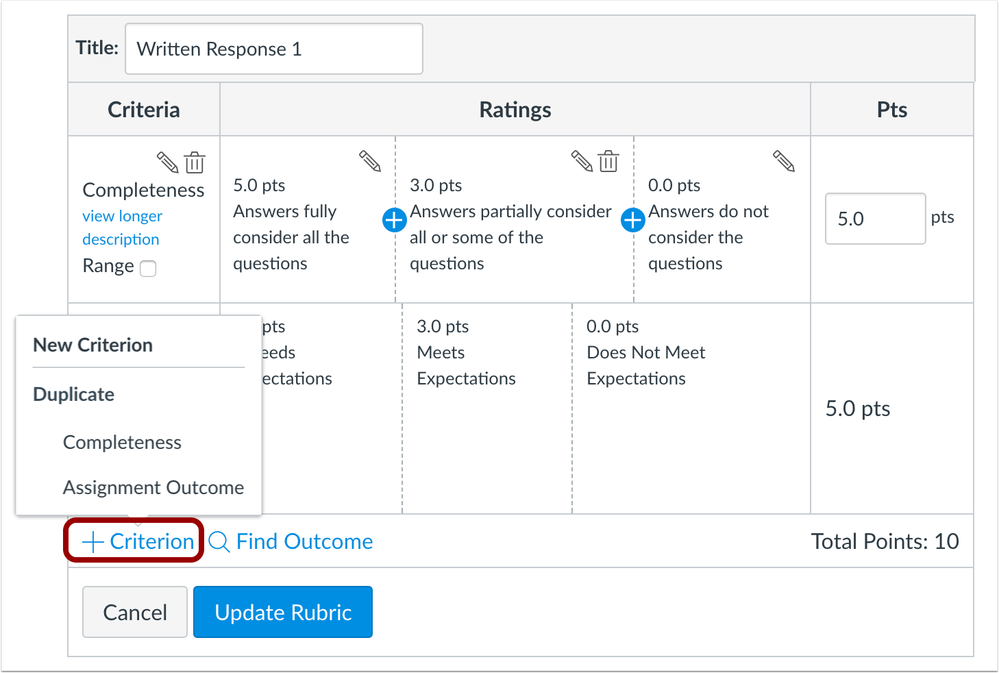This screenshot has height=673, width=999.
Task: Choose Duplicate in the criterion menu
Action: [x=73, y=394]
